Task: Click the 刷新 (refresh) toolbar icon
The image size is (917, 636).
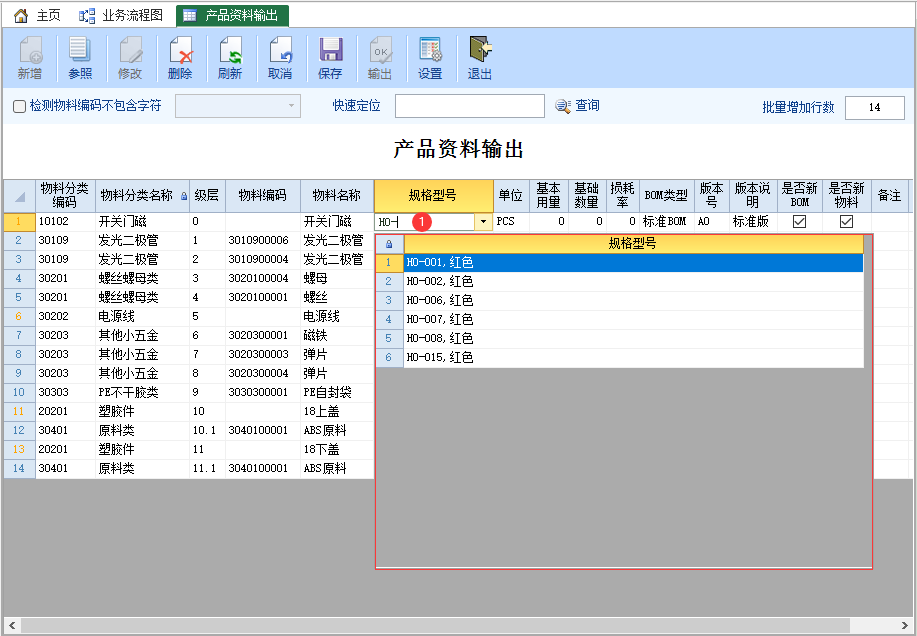Action: (230, 57)
